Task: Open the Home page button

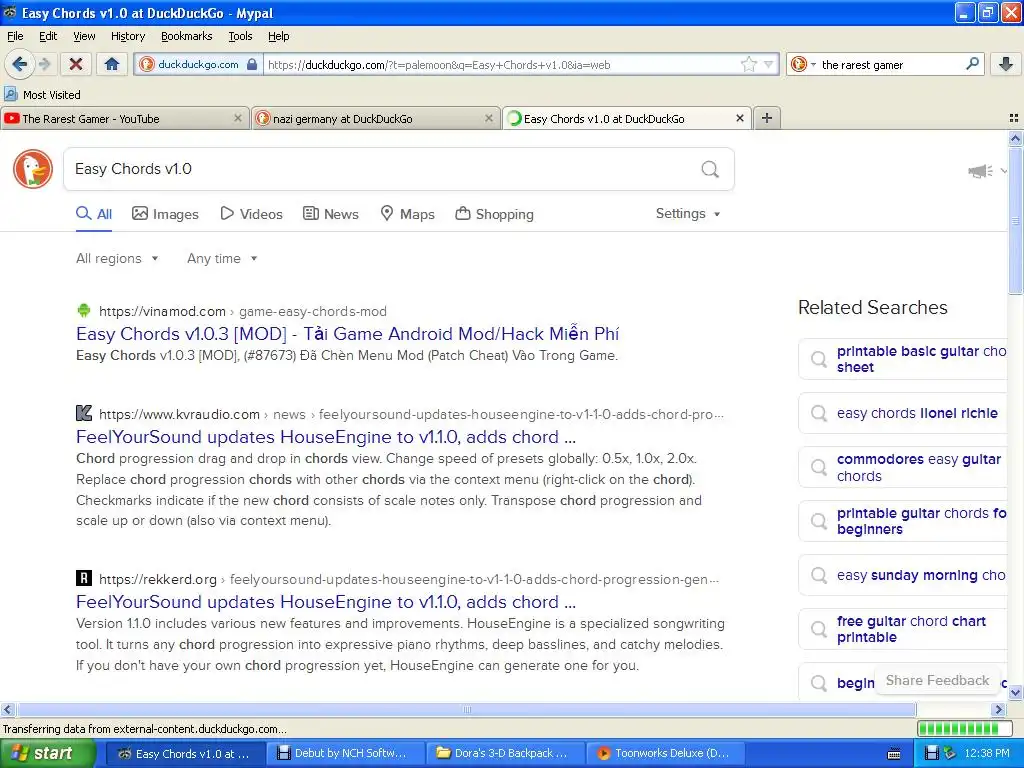Action: [112, 64]
